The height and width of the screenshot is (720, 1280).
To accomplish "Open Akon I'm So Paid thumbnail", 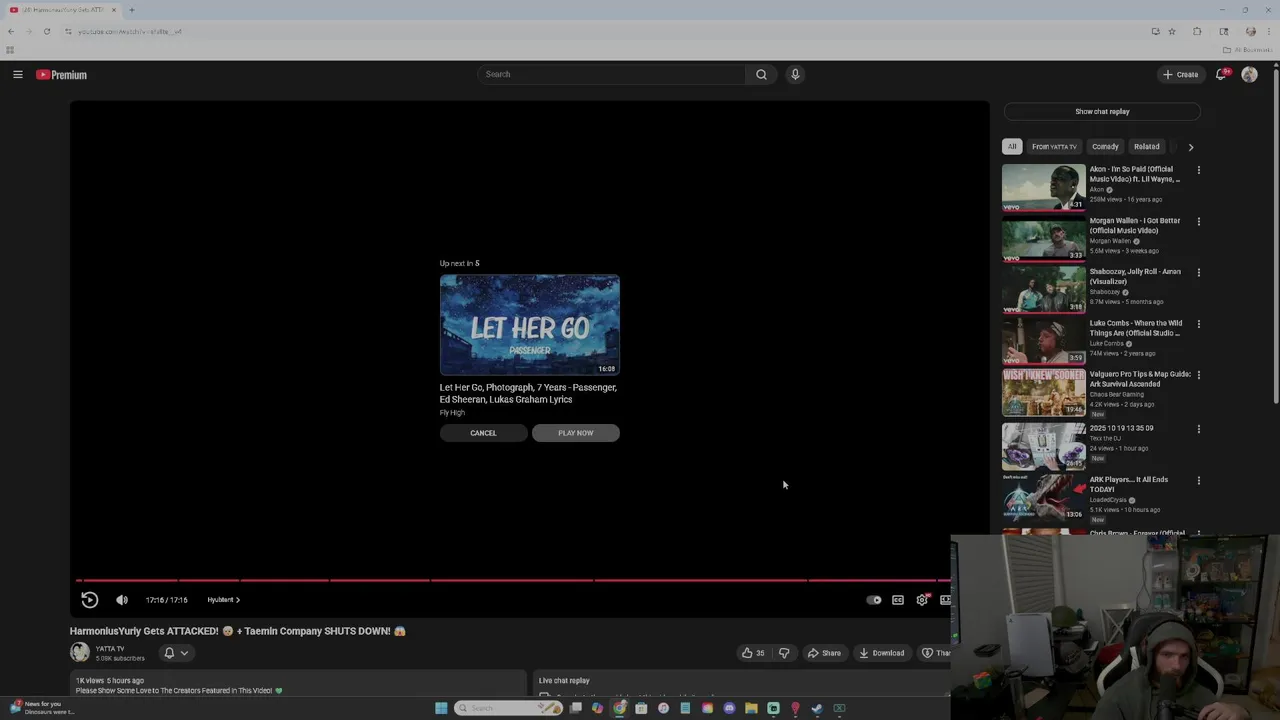I will (1043, 187).
